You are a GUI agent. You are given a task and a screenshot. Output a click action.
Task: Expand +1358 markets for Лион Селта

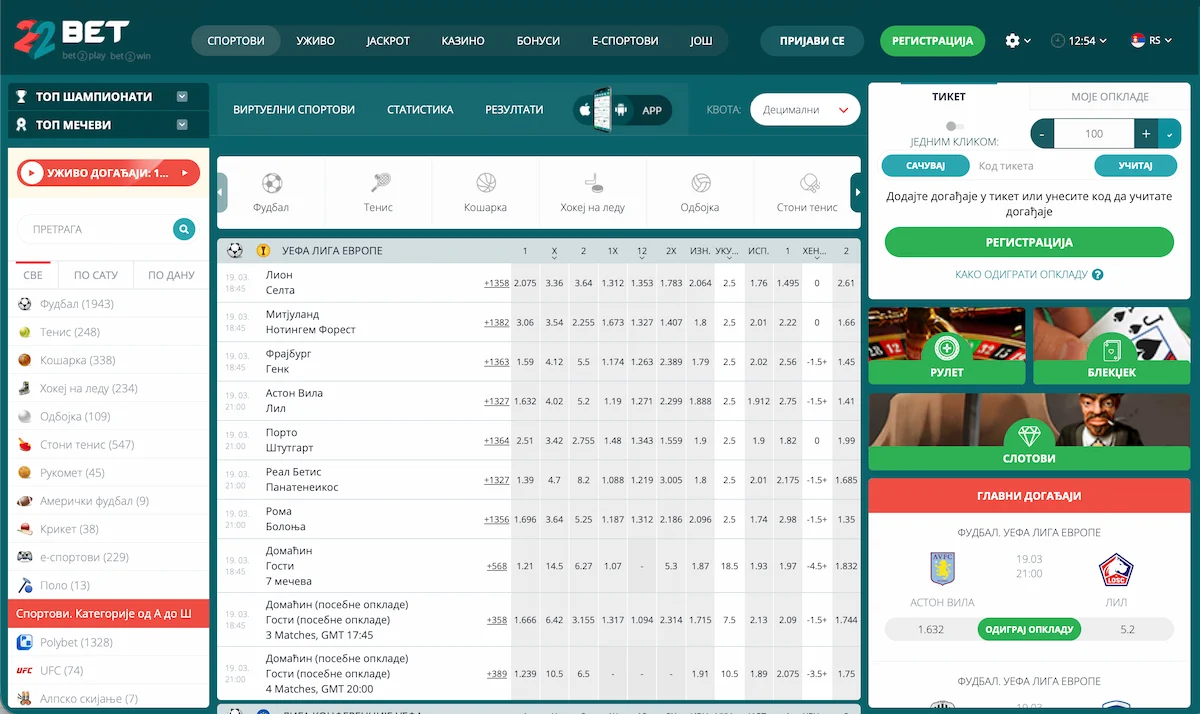(497, 283)
